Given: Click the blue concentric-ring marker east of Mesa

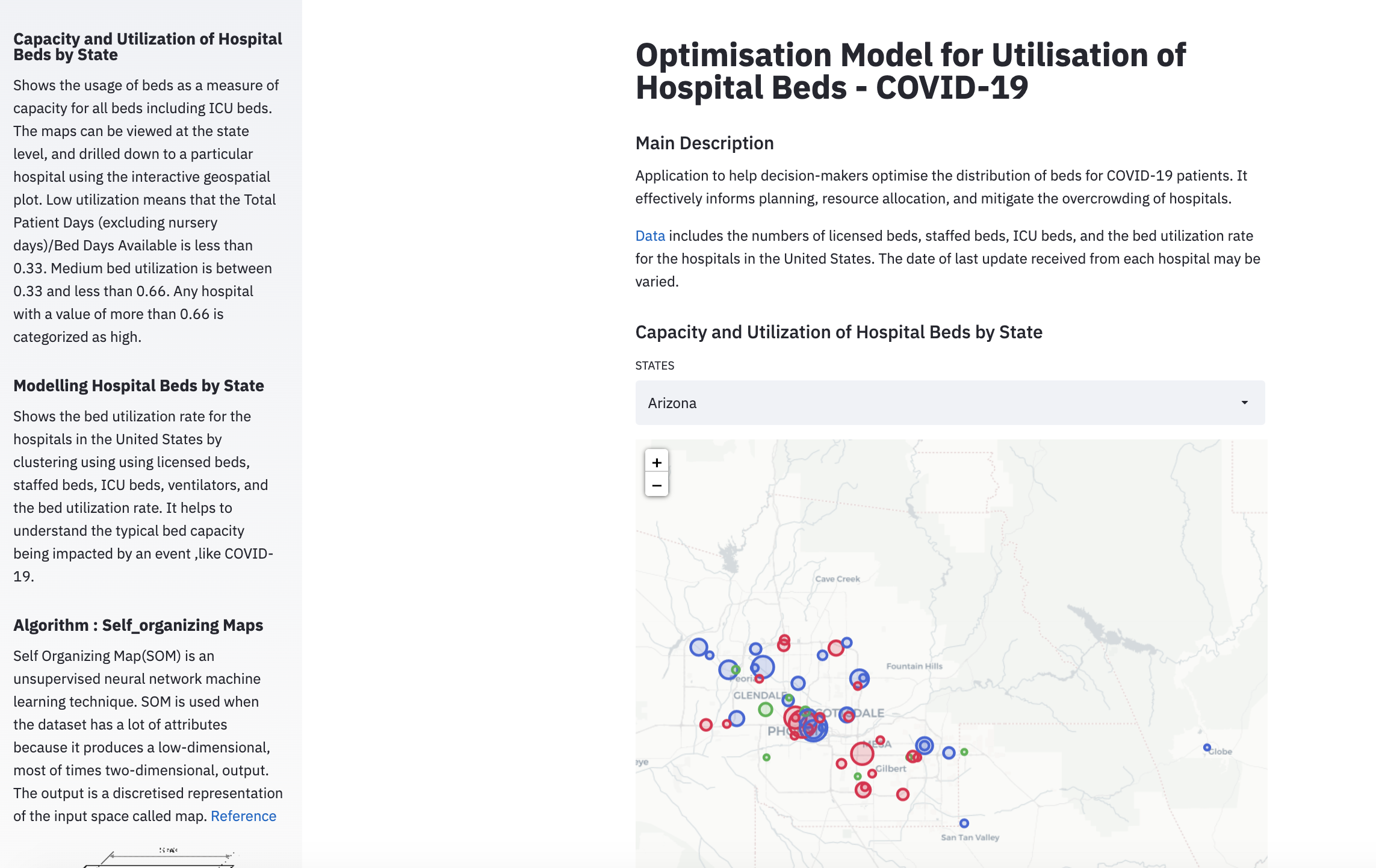Looking at the screenshot, I should (x=925, y=746).
